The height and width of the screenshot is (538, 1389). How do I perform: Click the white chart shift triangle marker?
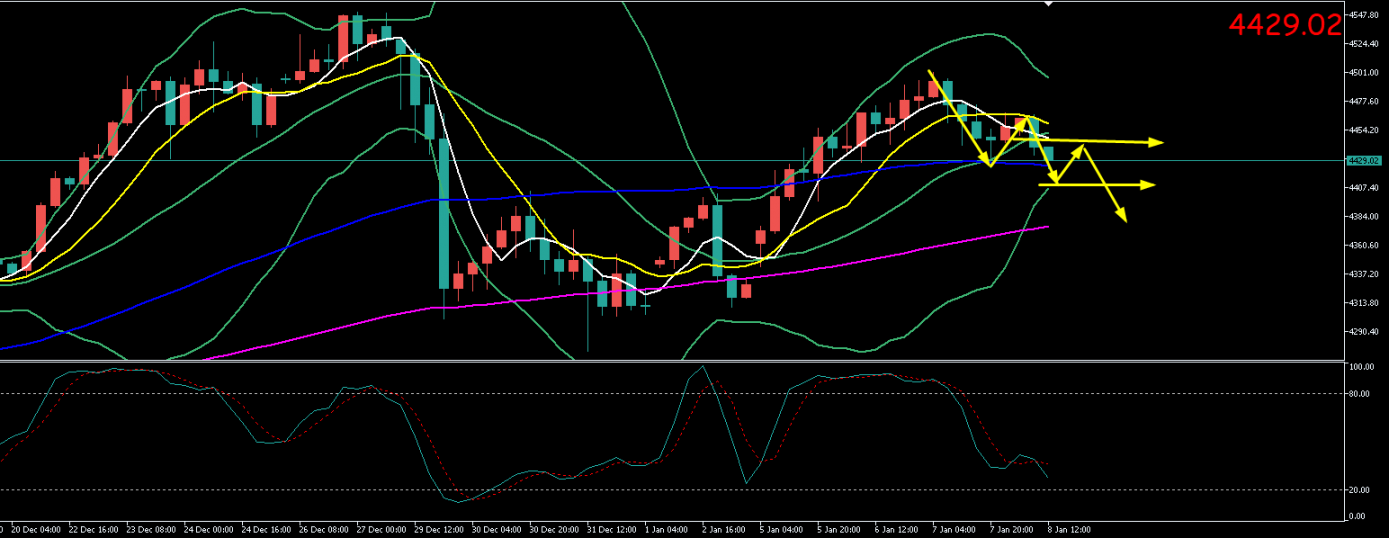pyautogui.click(x=1048, y=4)
